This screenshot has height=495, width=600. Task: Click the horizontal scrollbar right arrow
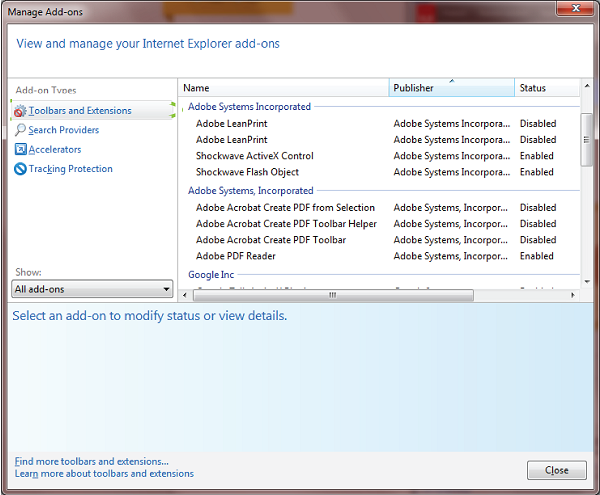tap(573, 295)
